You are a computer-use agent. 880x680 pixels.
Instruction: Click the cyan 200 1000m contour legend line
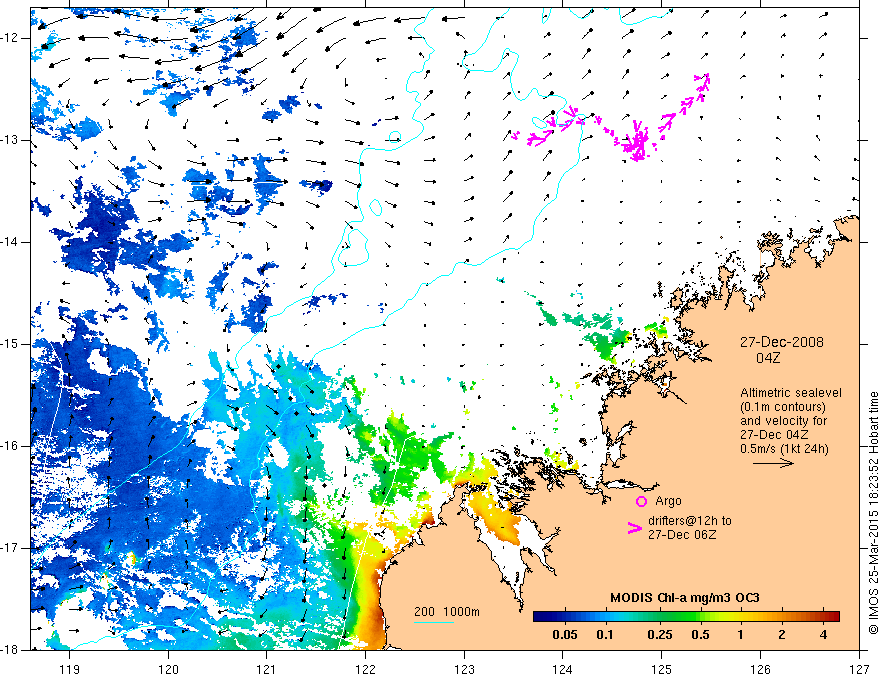coord(433,622)
